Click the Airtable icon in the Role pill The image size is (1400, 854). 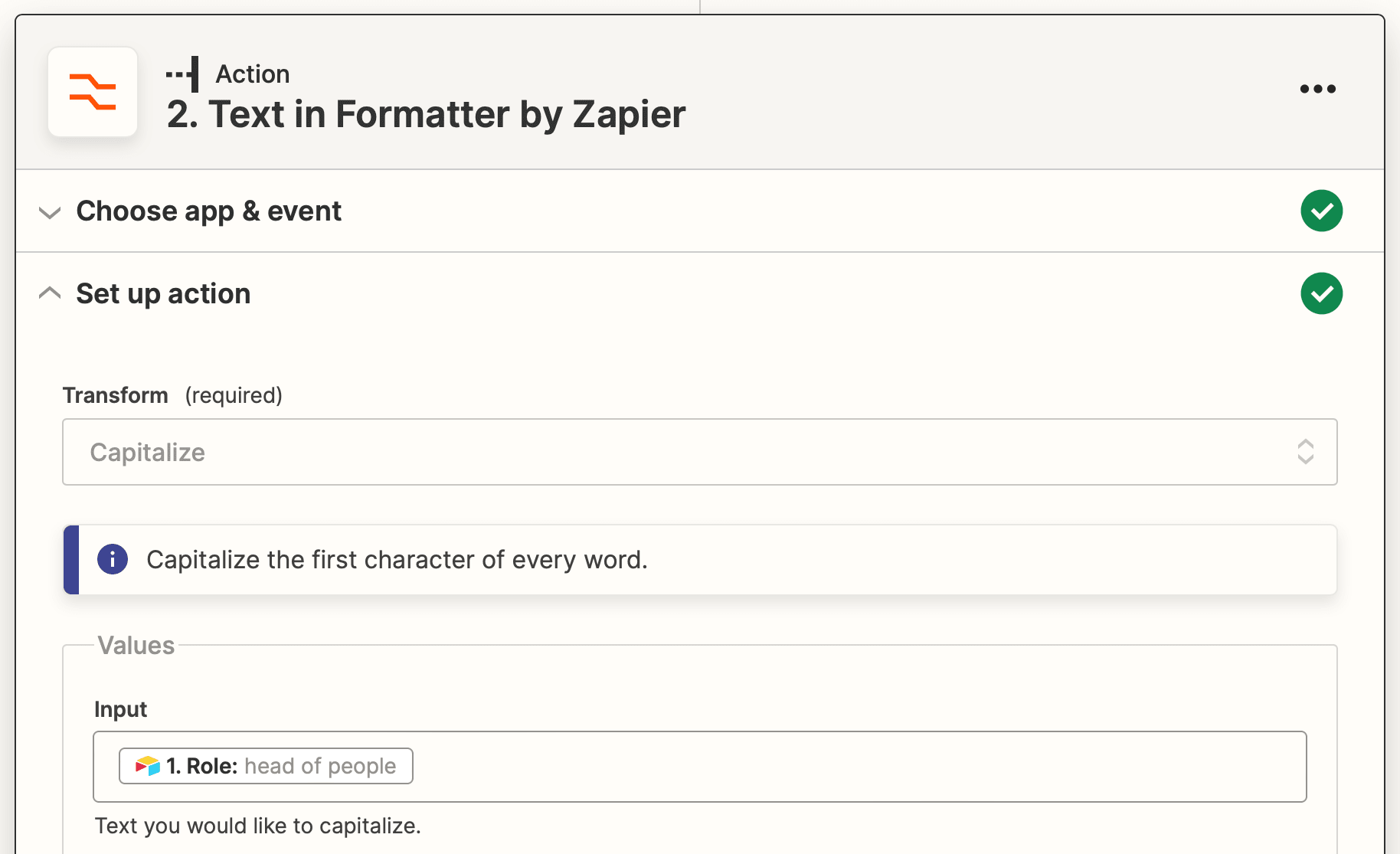(x=148, y=766)
